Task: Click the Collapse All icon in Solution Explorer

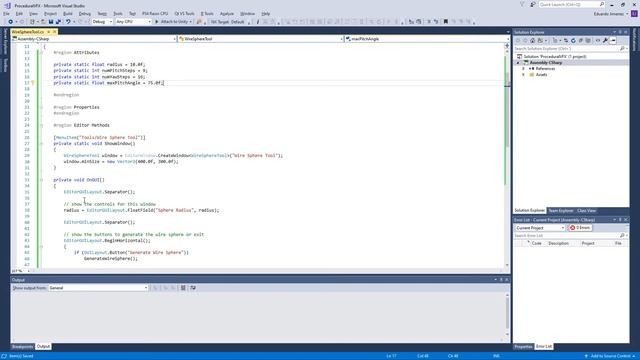Action: [x=581, y=40]
